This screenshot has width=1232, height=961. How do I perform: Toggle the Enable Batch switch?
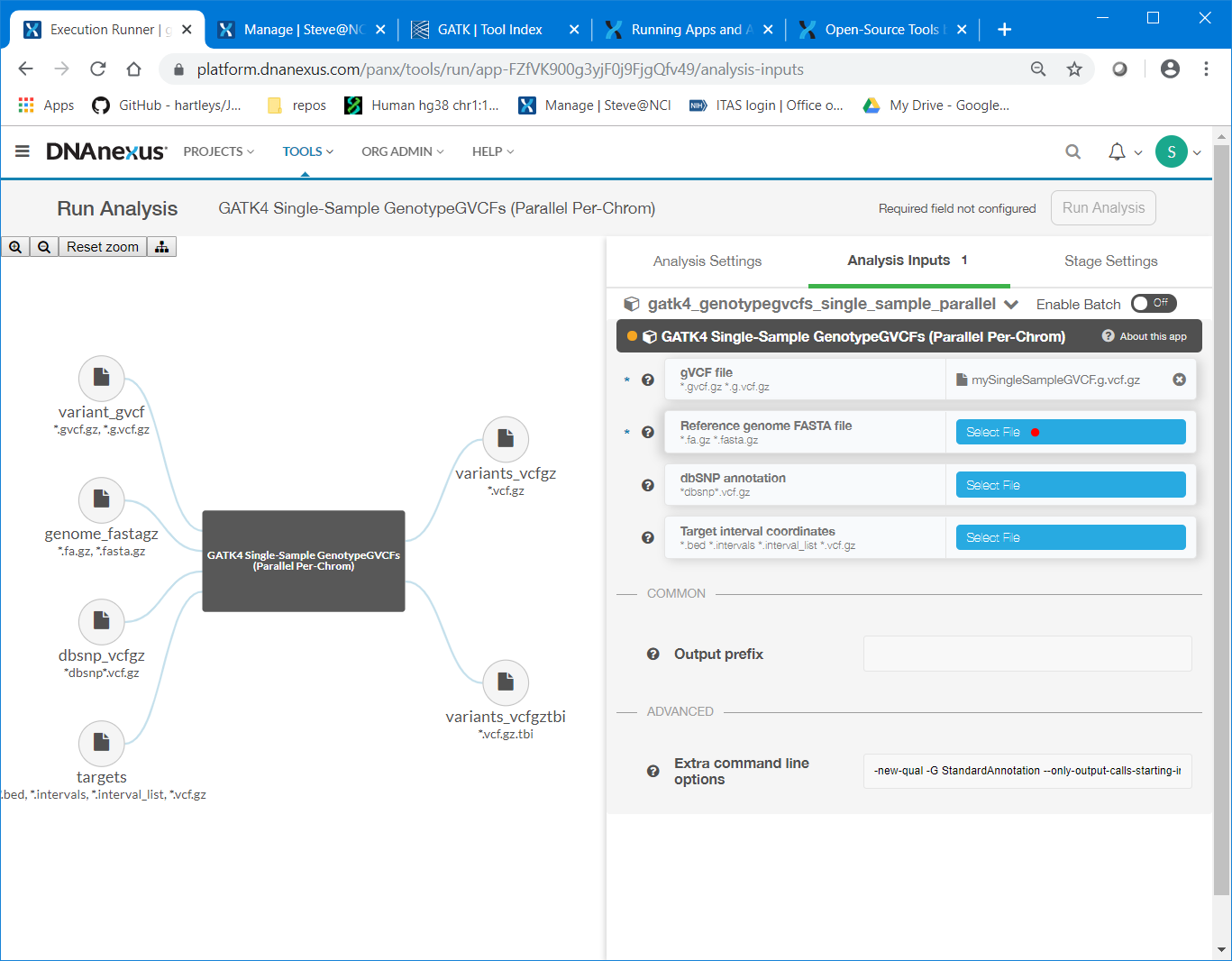point(1154,304)
